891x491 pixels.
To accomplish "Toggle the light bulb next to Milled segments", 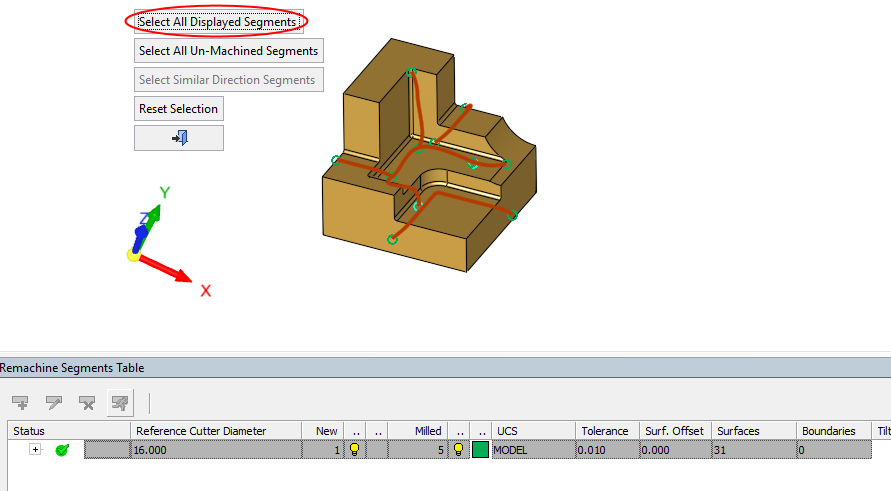I will 459,450.
